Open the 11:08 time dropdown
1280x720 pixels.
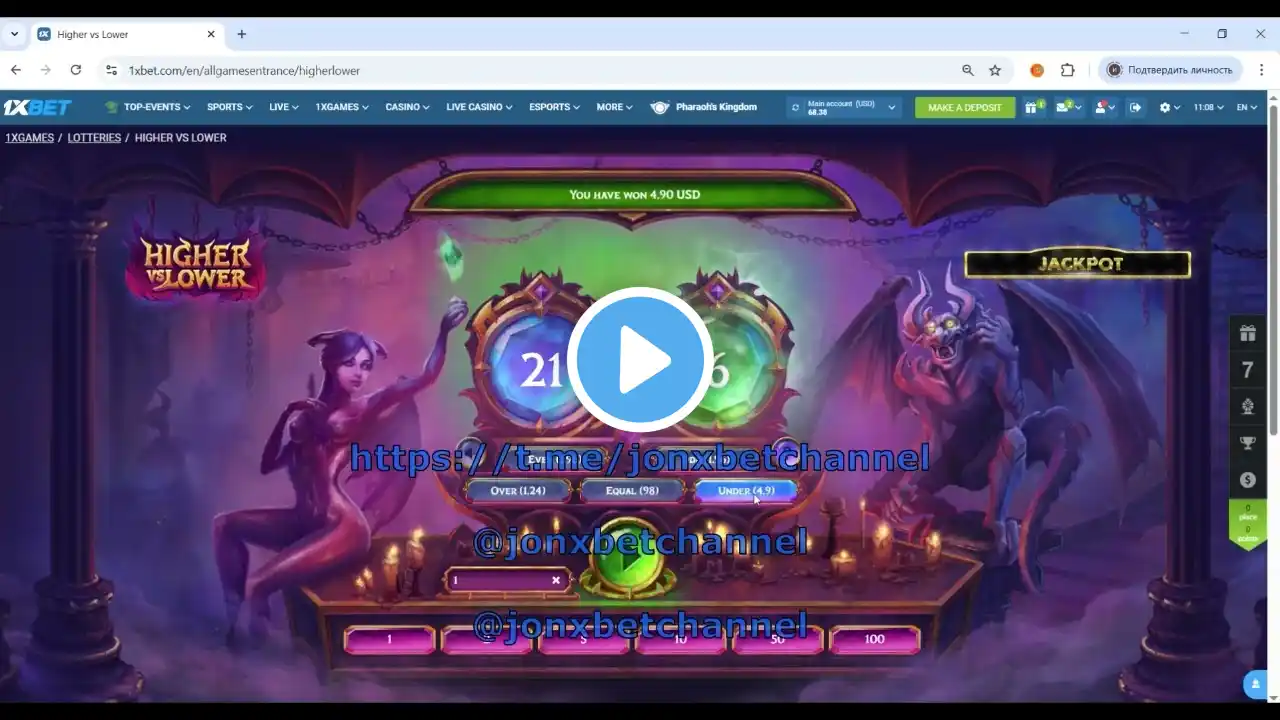coord(1208,107)
